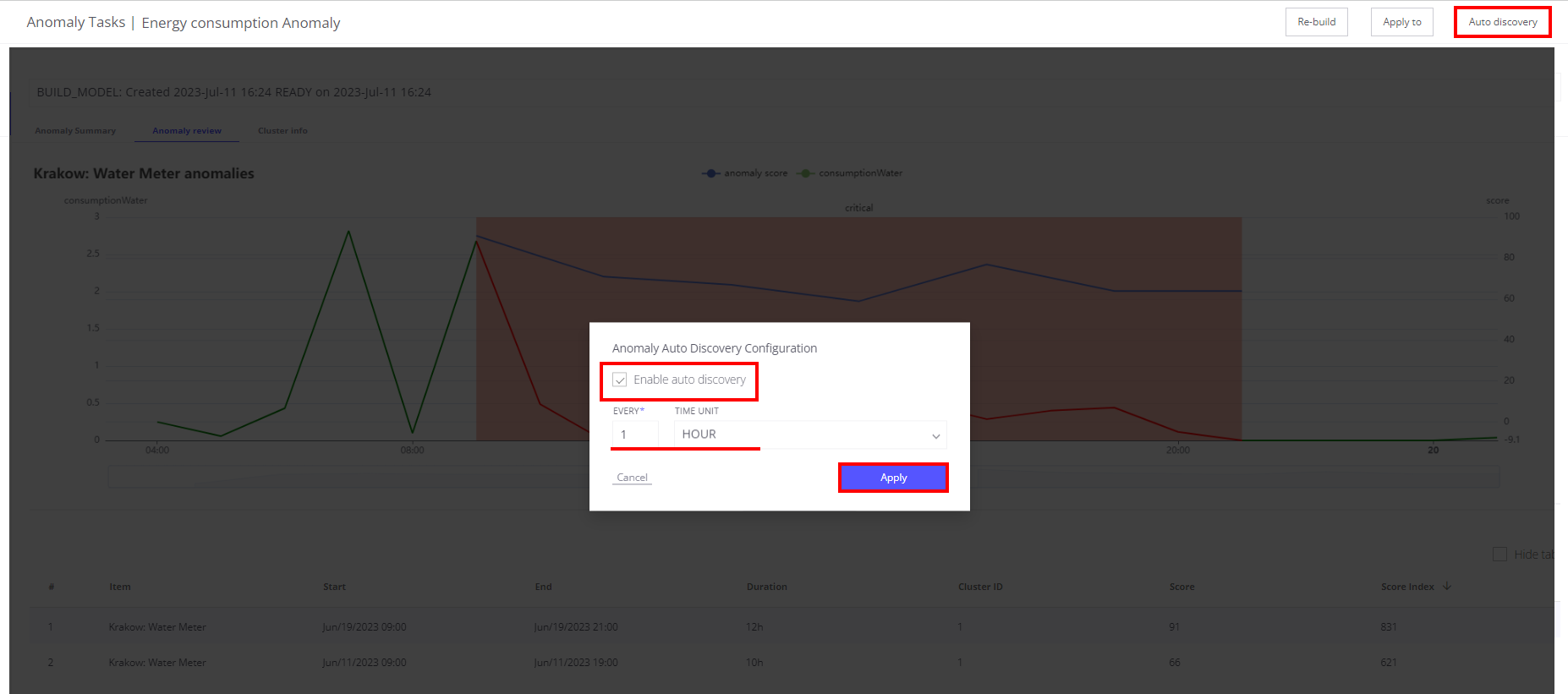Sort by Score Index arrow icon
Image resolution: width=1568 pixels, height=694 pixels.
[x=1447, y=586]
